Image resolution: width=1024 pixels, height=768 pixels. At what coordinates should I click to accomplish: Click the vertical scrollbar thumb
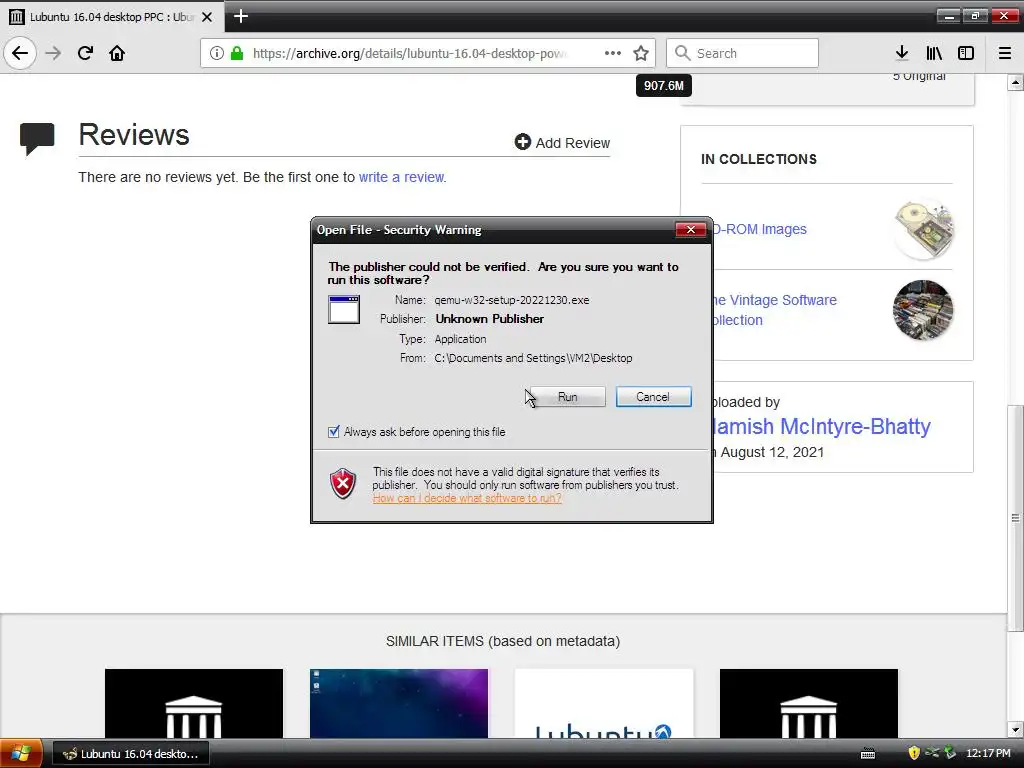(1016, 518)
